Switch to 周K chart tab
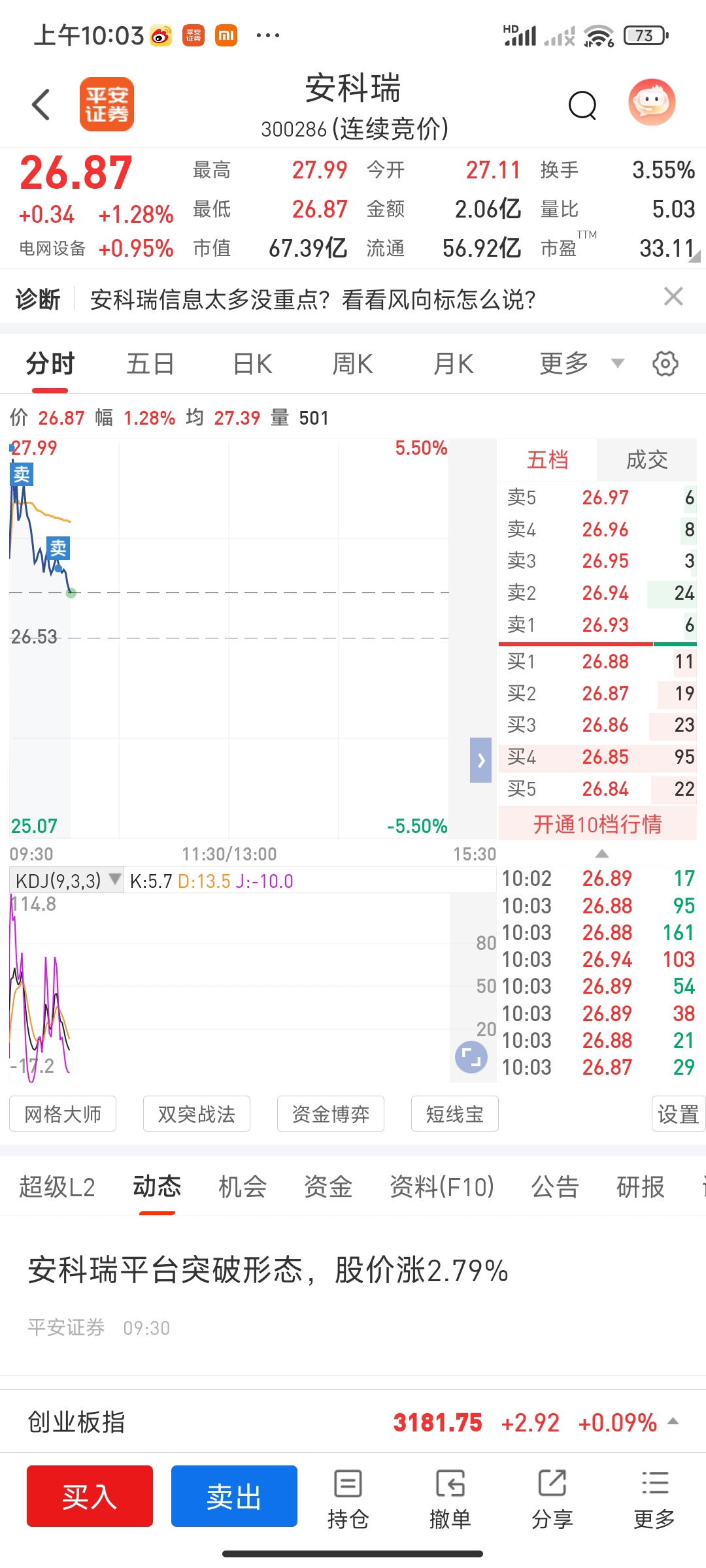Screen dimensions: 706x1568 click(352, 364)
